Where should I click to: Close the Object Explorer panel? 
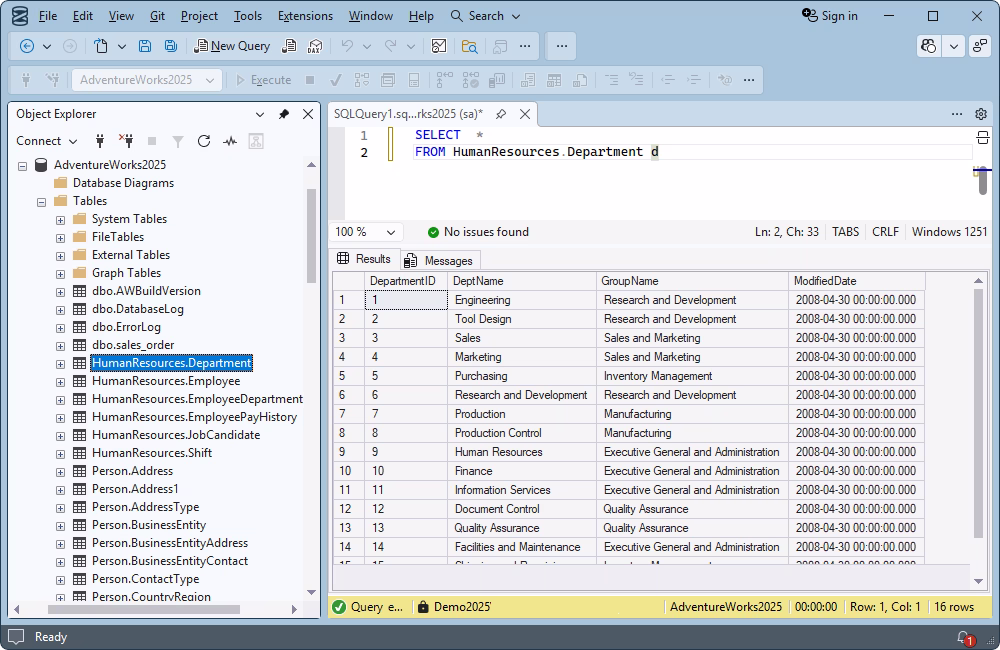pyautogui.click(x=308, y=114)
